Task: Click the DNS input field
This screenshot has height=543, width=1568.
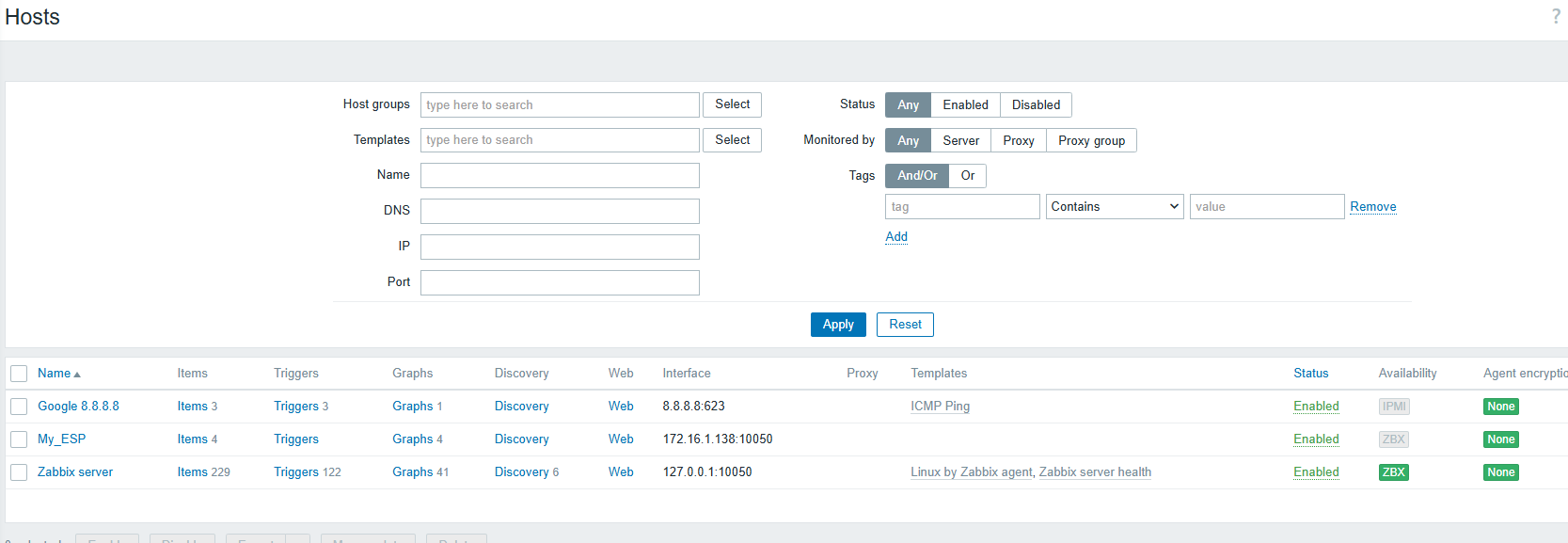Action: [560, 211]
